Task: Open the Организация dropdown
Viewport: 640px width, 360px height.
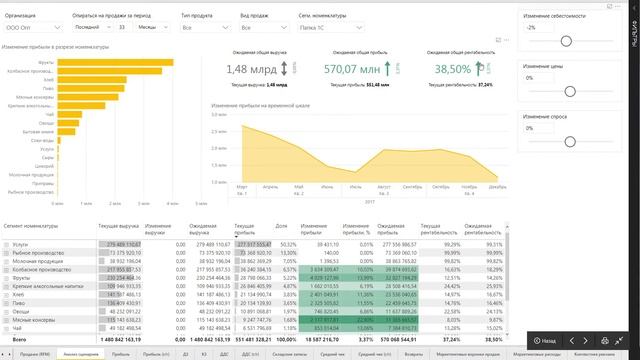Action: tap(33, 28)
